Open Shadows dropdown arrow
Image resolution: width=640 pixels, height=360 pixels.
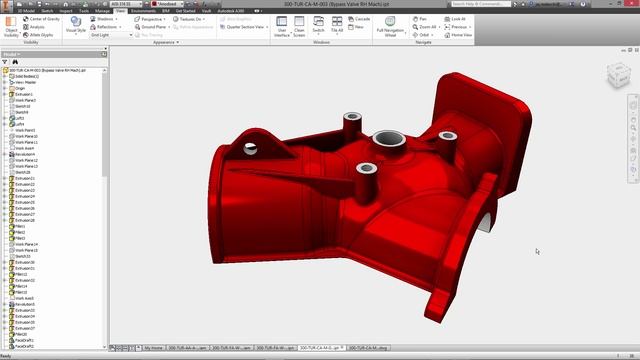pyautogui.click(x=116, y=19)
